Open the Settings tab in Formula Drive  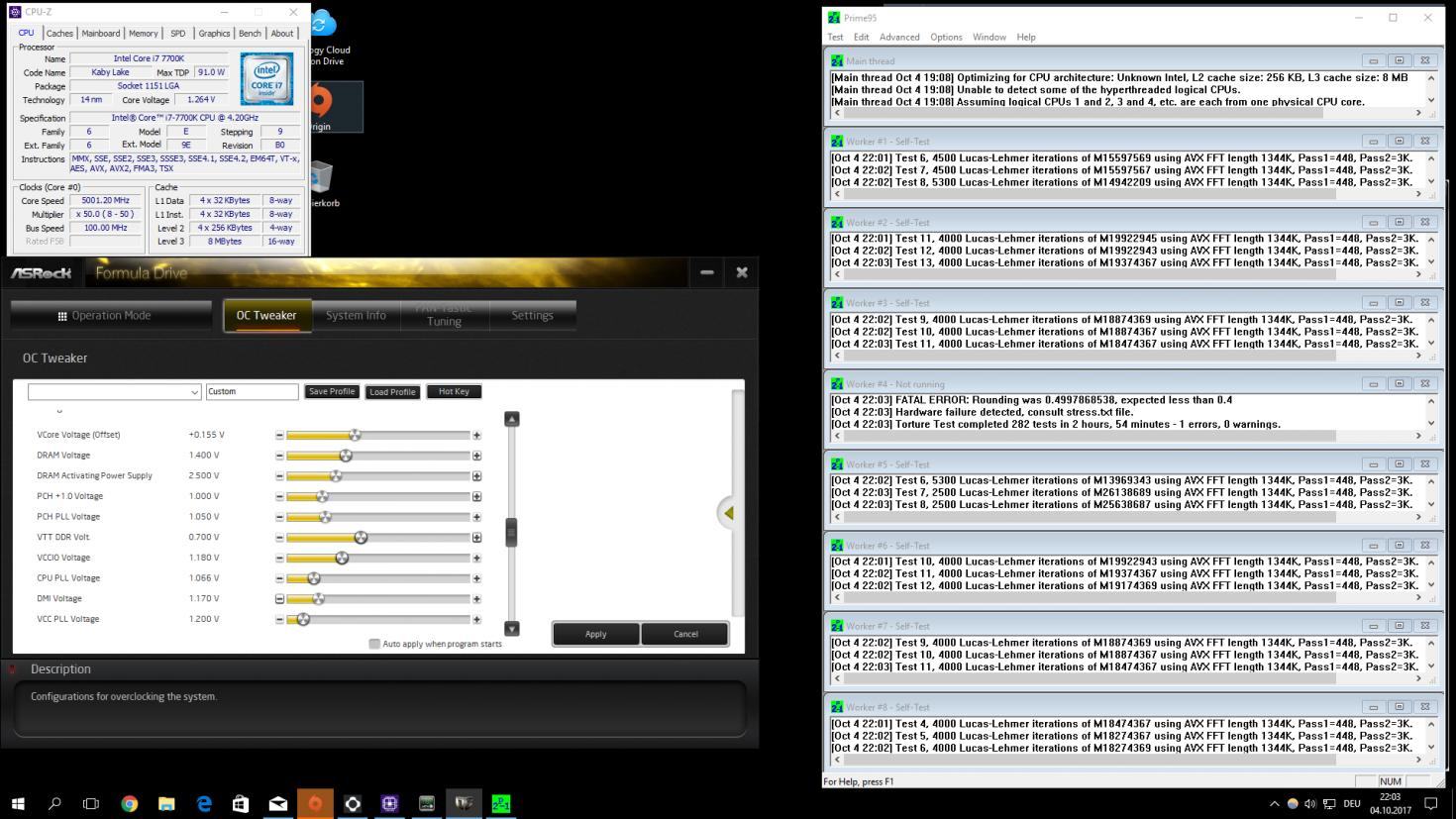(532, 316)
